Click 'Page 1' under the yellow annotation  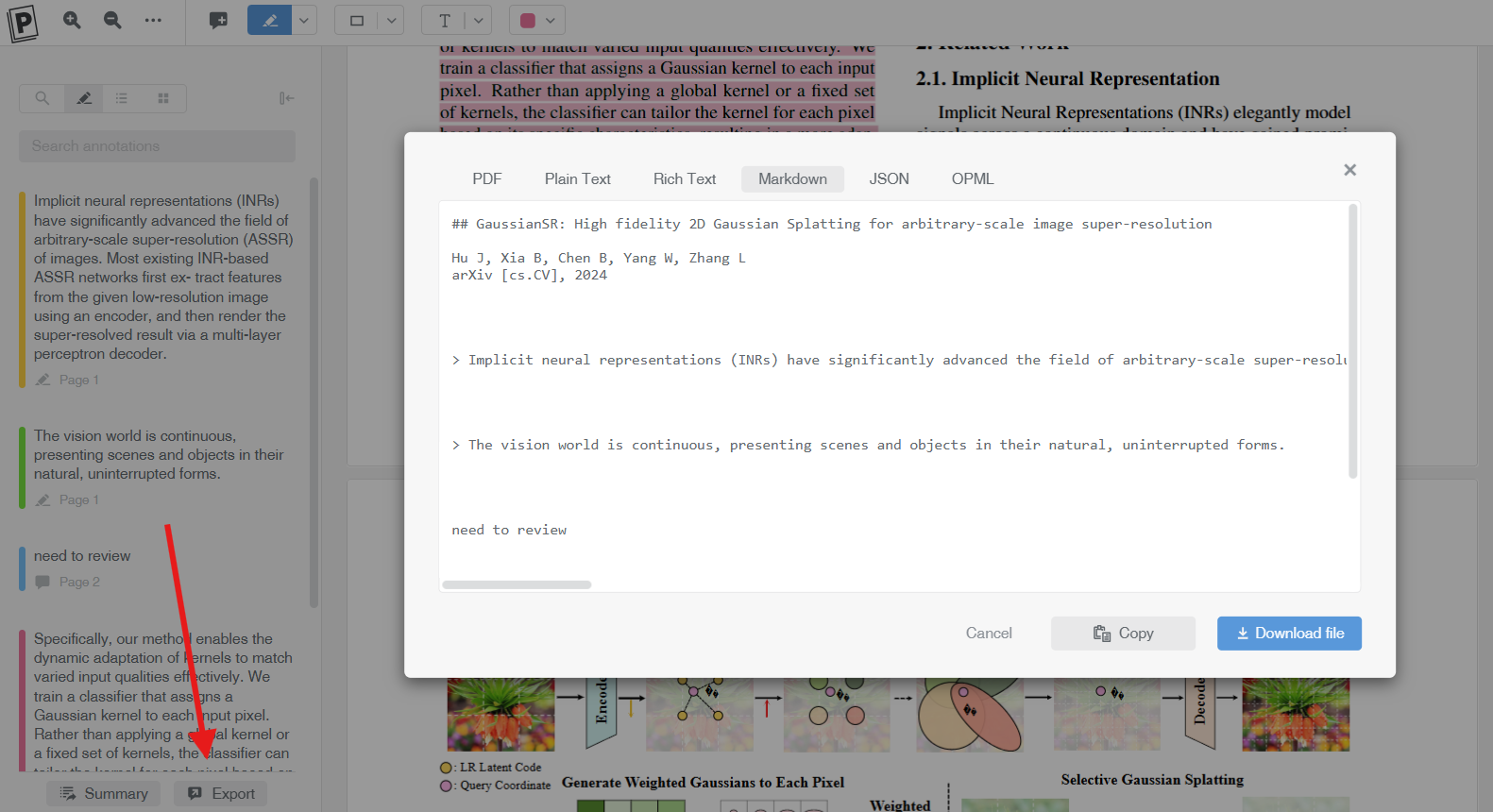click(78, 380)
